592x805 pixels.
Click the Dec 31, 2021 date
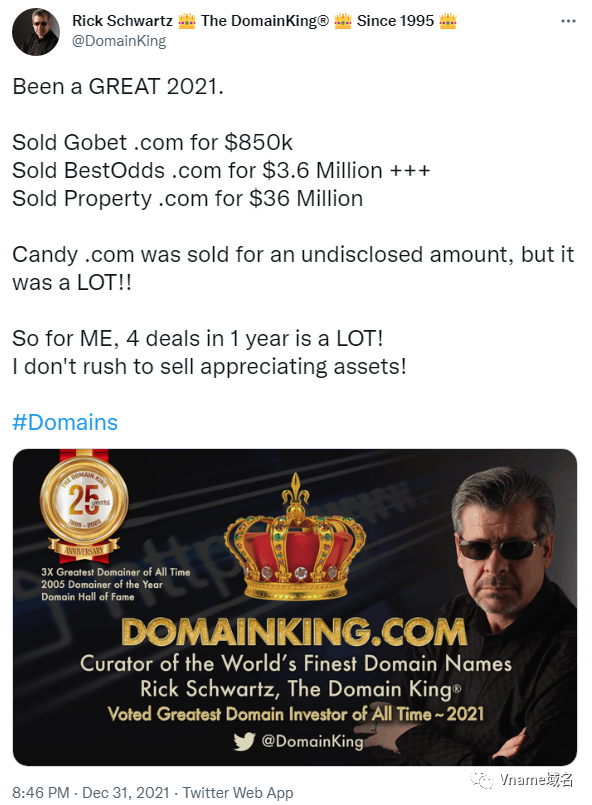[126, 792]
